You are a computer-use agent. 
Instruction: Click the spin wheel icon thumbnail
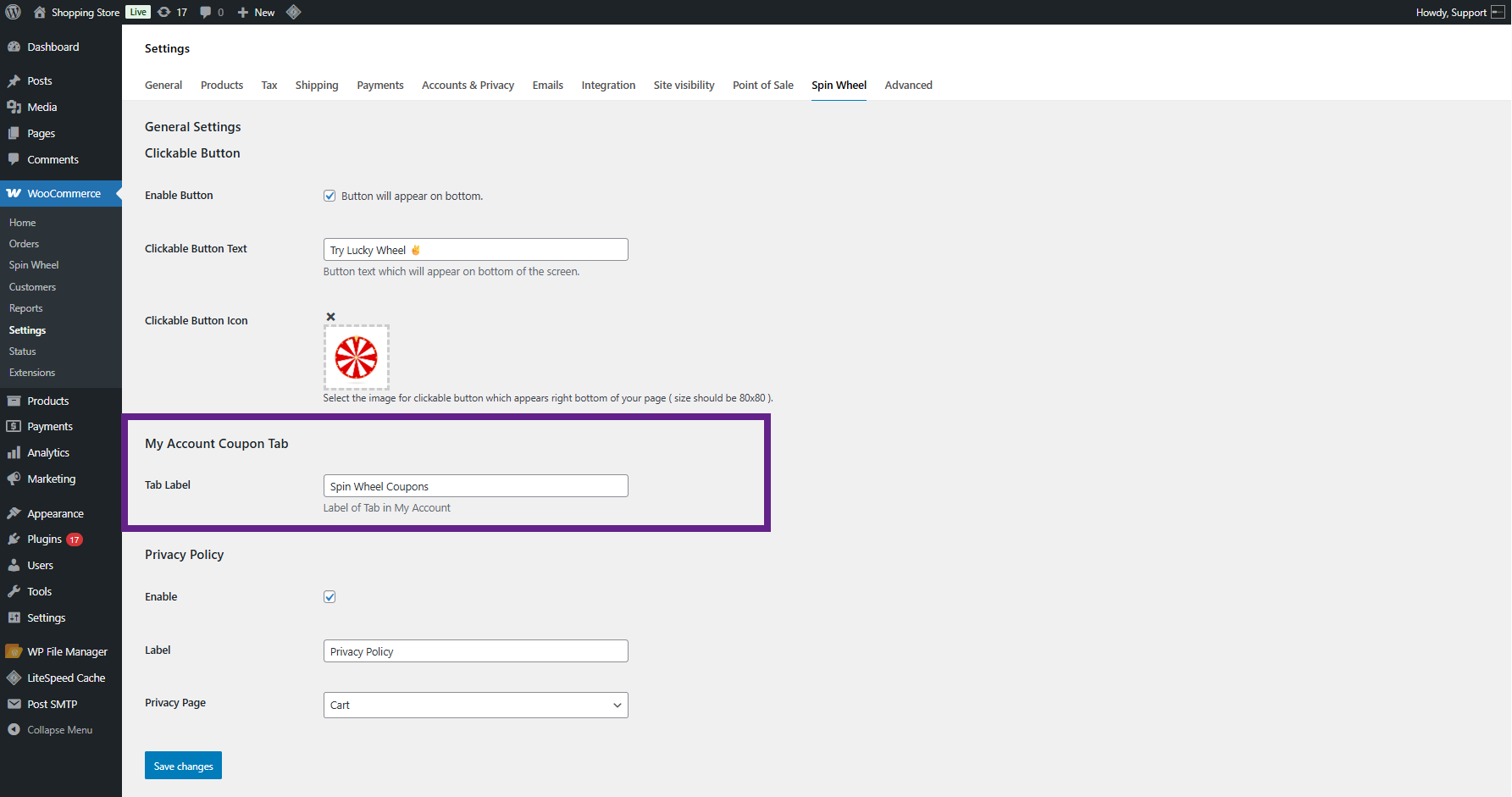(x=357, y=357)
